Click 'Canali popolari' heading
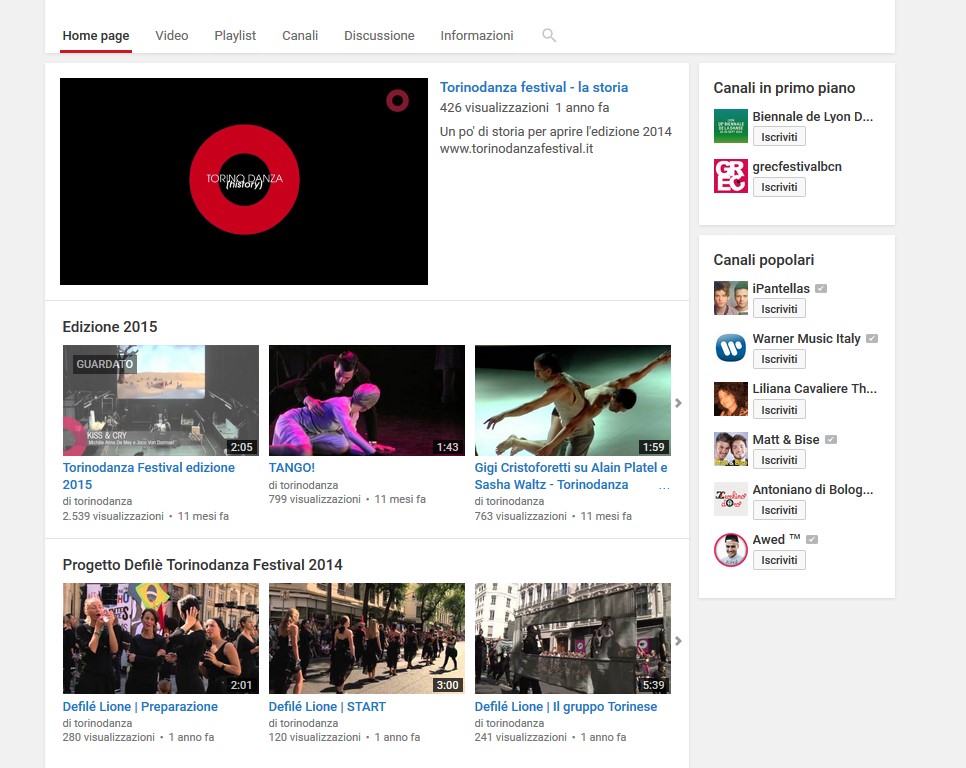966x768 pixels. click(x=764, y=260)
